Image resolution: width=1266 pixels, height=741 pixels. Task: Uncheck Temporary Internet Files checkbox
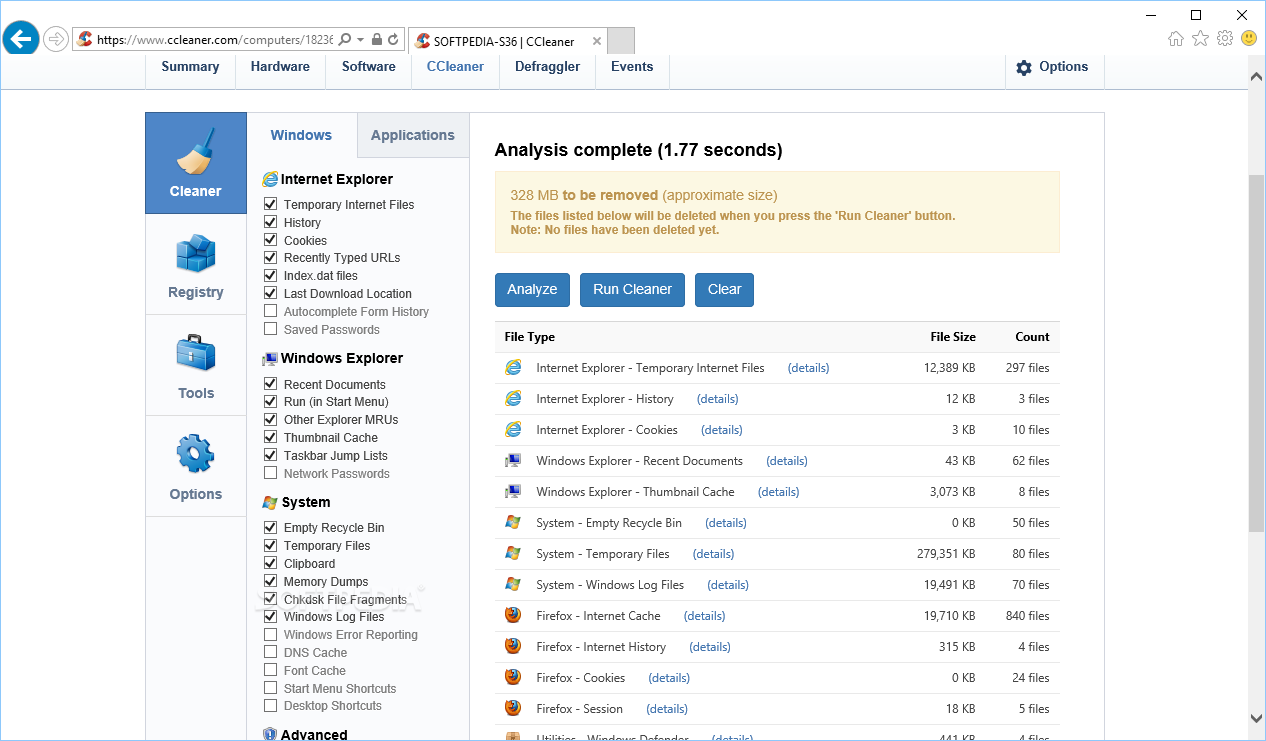(270, 204)
